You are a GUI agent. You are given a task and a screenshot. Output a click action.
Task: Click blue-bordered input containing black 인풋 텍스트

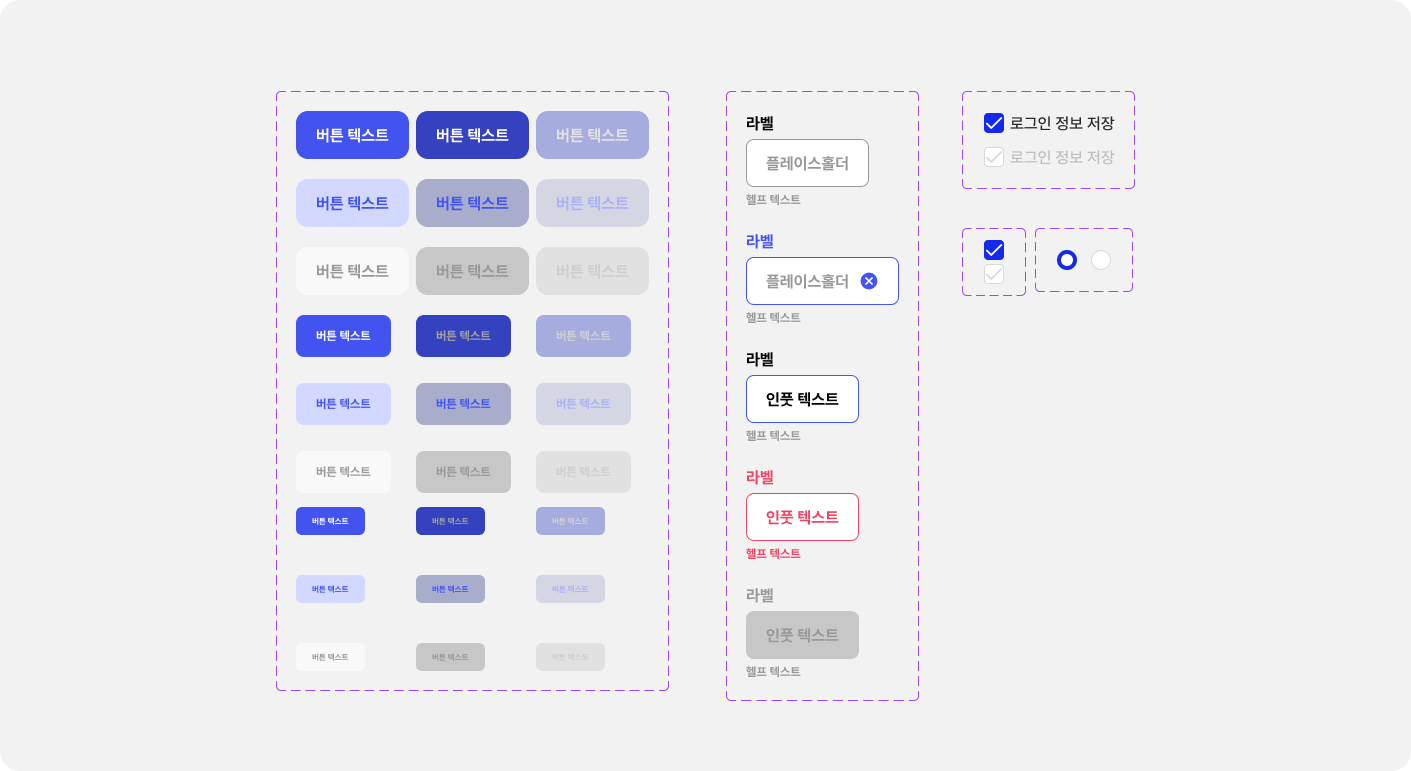(x=802, y=399)
